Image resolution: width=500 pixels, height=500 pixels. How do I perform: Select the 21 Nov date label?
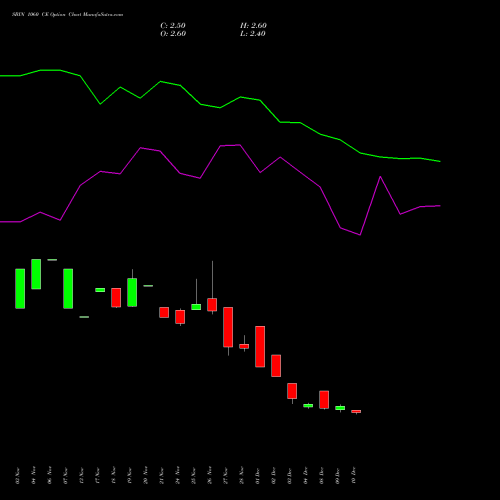click(x=162, y=475)
